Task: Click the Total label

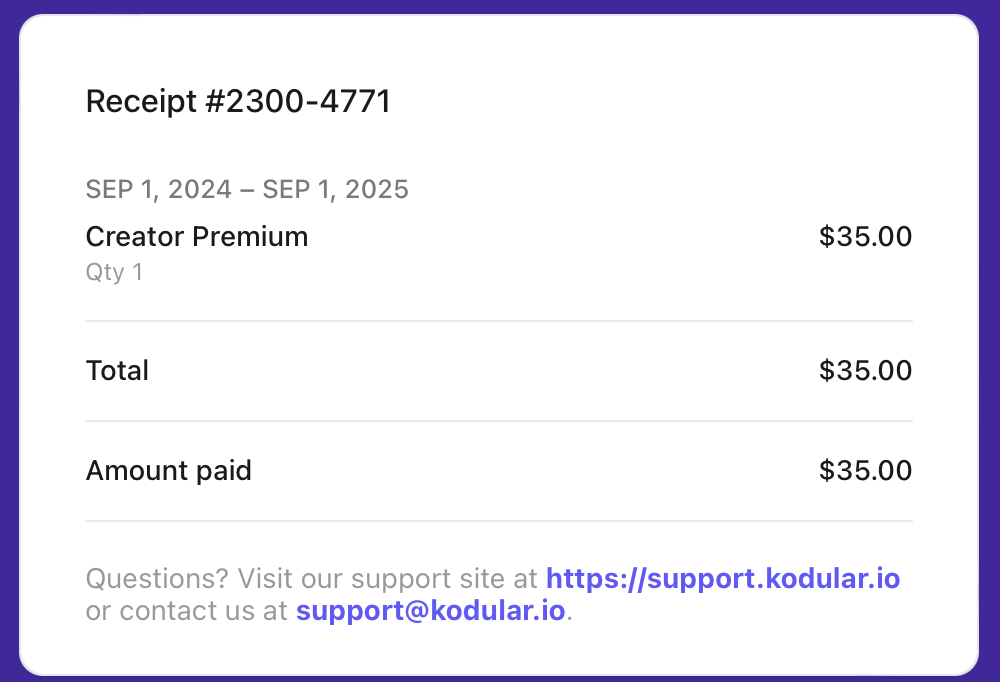Action: pos(117,371)
